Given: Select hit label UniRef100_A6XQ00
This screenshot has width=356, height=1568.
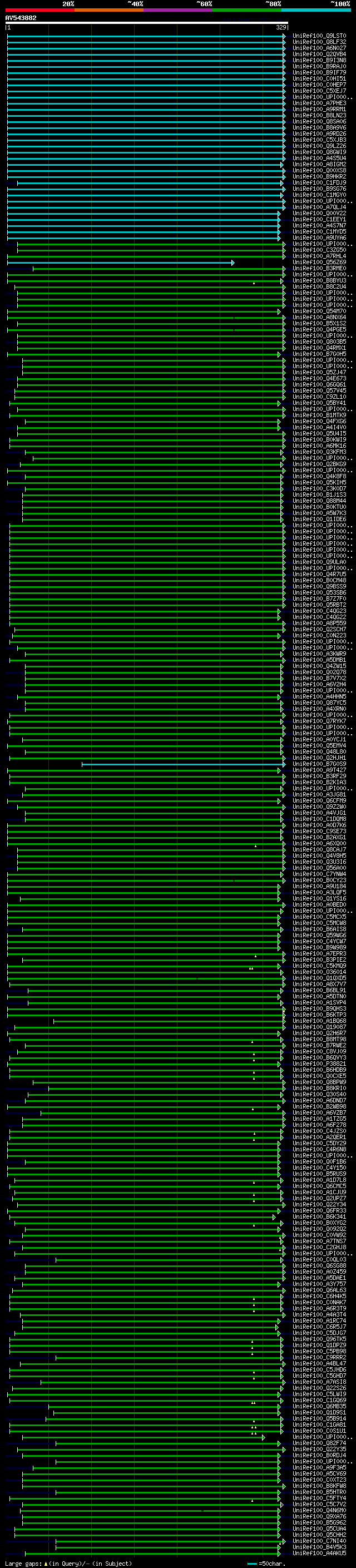Looking at the screenshot, I should click(319, 844).
